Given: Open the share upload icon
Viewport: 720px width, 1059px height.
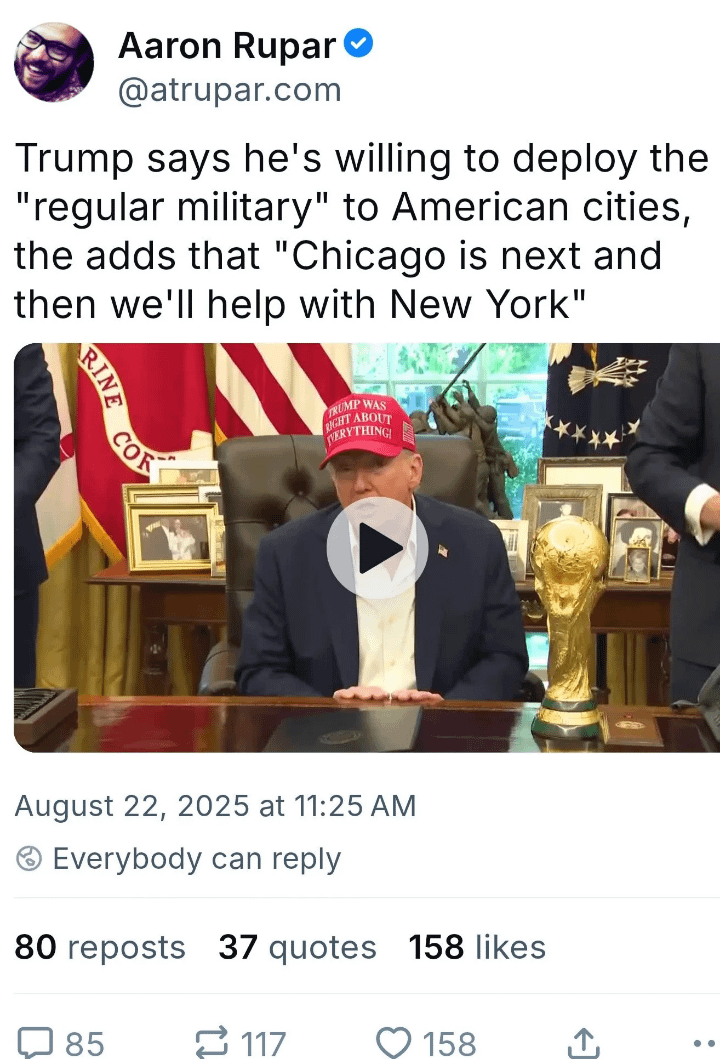Looking at the screenshot, I should (x=582, y=1042).
